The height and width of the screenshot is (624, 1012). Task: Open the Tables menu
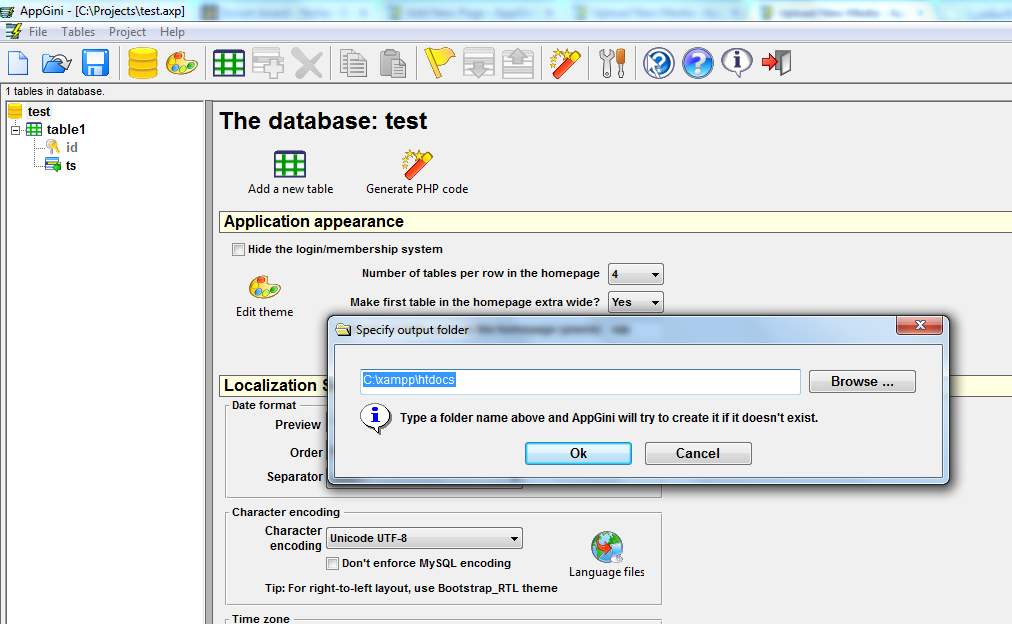[78, 32]
